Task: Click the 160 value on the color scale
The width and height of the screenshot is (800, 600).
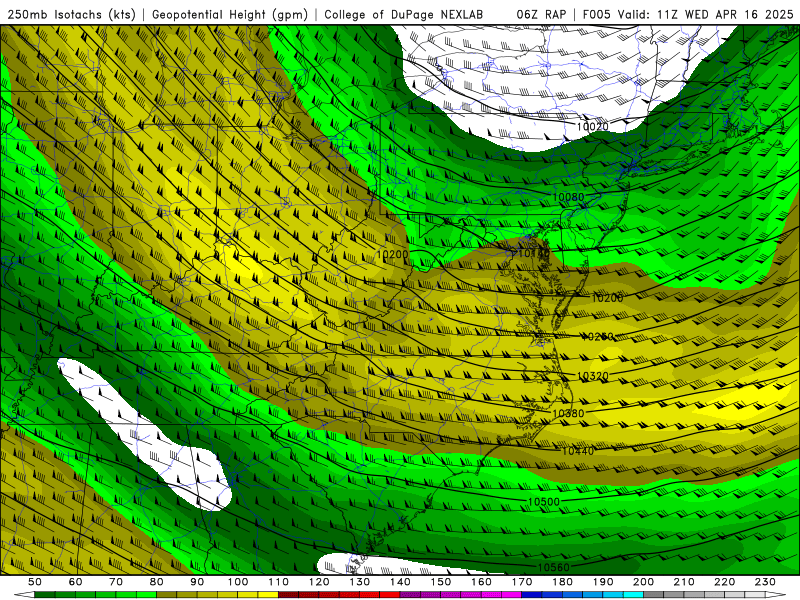Action: coord(481,582)
